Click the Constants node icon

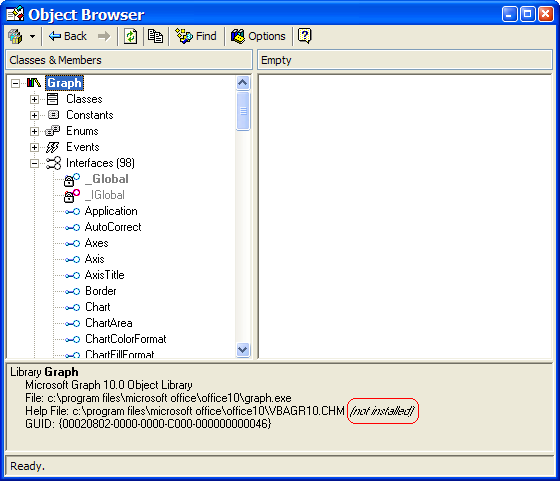tap(53, 115)
